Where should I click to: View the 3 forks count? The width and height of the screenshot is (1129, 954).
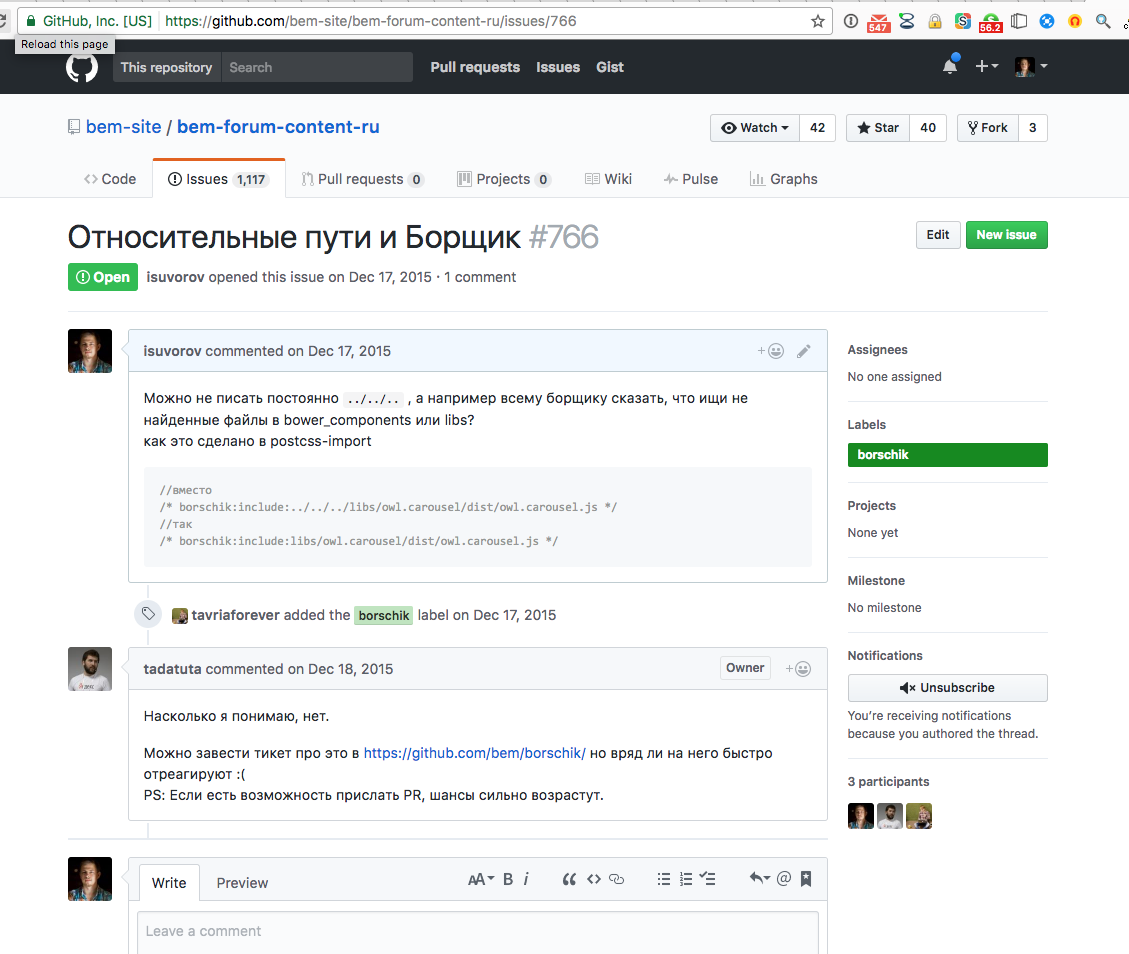(1033, 127)
